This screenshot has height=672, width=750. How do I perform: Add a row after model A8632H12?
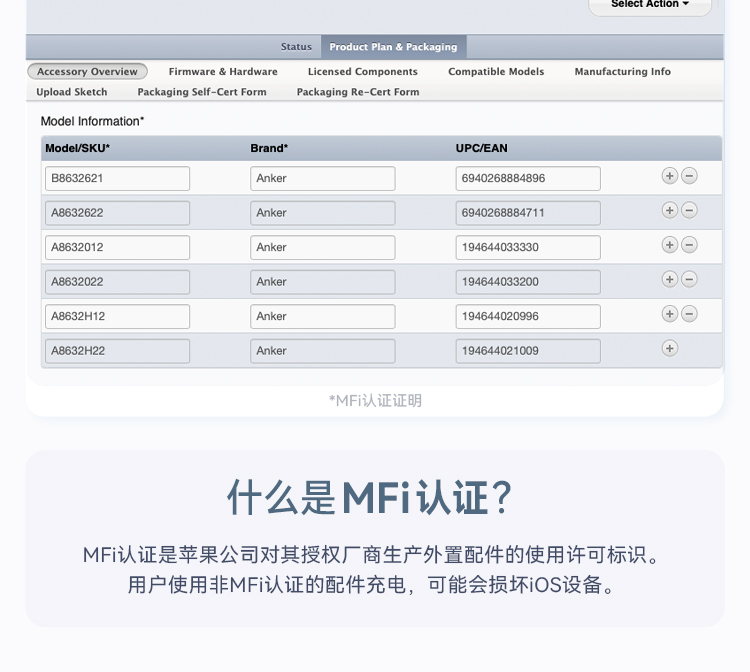point(670,314)
